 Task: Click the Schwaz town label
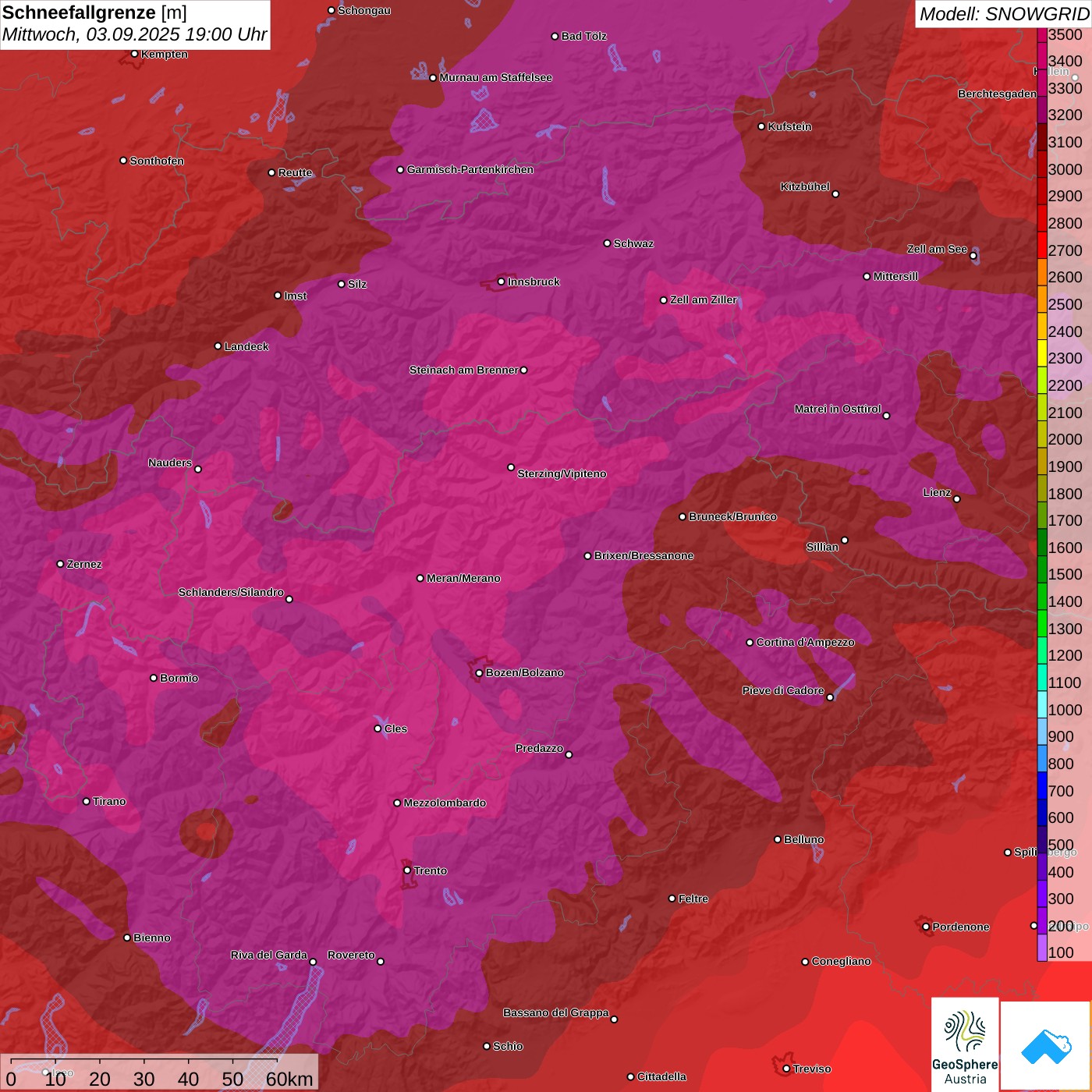point(633,243)
